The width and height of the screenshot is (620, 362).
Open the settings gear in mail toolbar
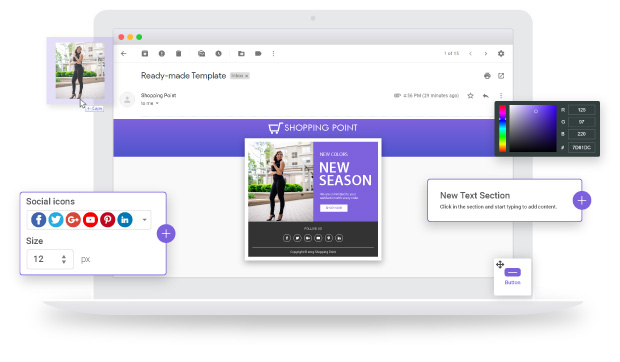click(x=501, y=53)
